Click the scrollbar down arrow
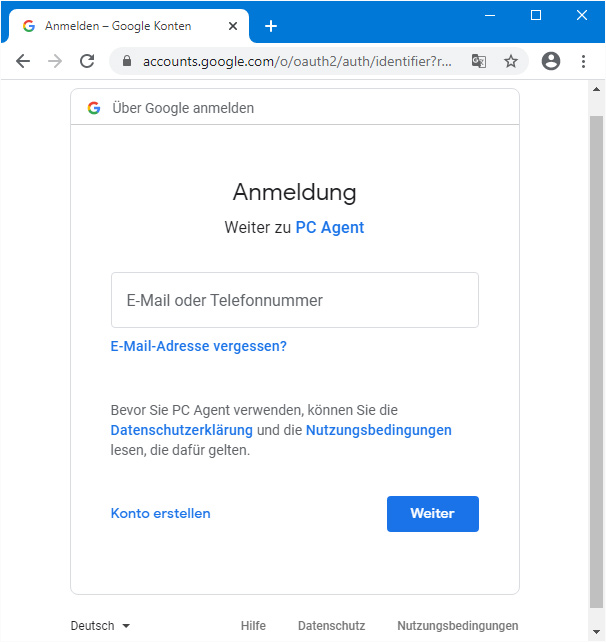Screen dimensions: 606x642 click(x=597, y=632)
